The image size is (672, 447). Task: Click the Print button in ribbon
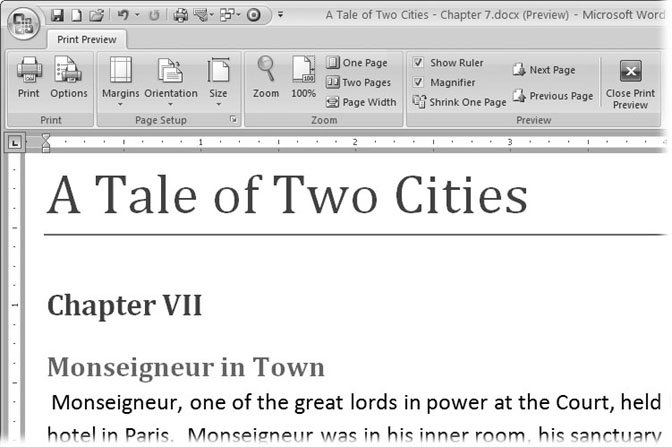click(29, 79)
